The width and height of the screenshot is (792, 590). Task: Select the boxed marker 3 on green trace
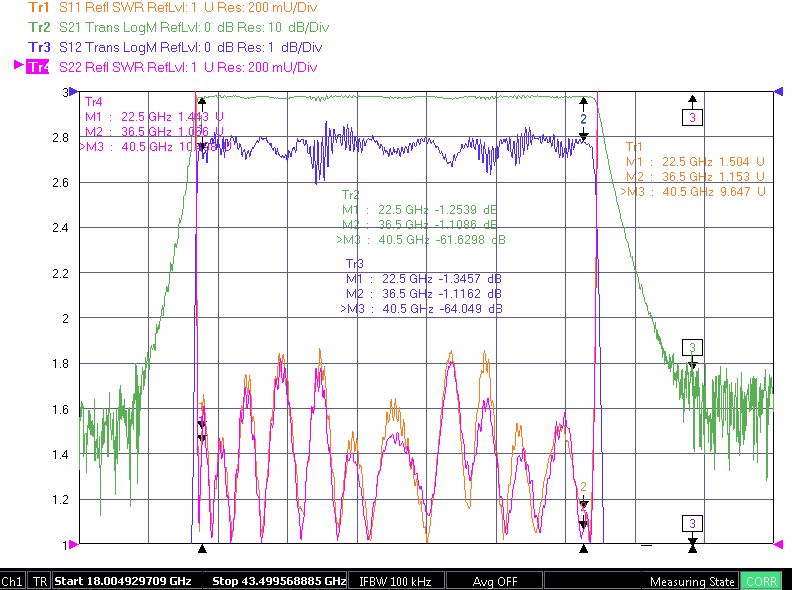[x=692, y=348]
